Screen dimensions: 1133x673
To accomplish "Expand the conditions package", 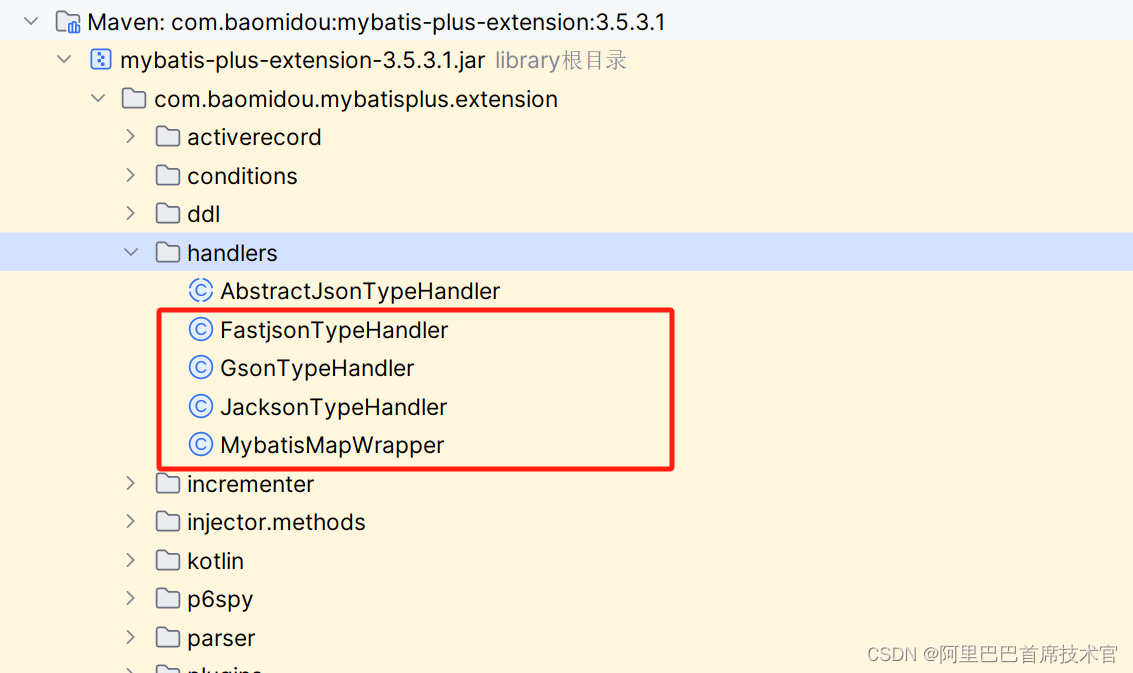I will click(130, 175).
